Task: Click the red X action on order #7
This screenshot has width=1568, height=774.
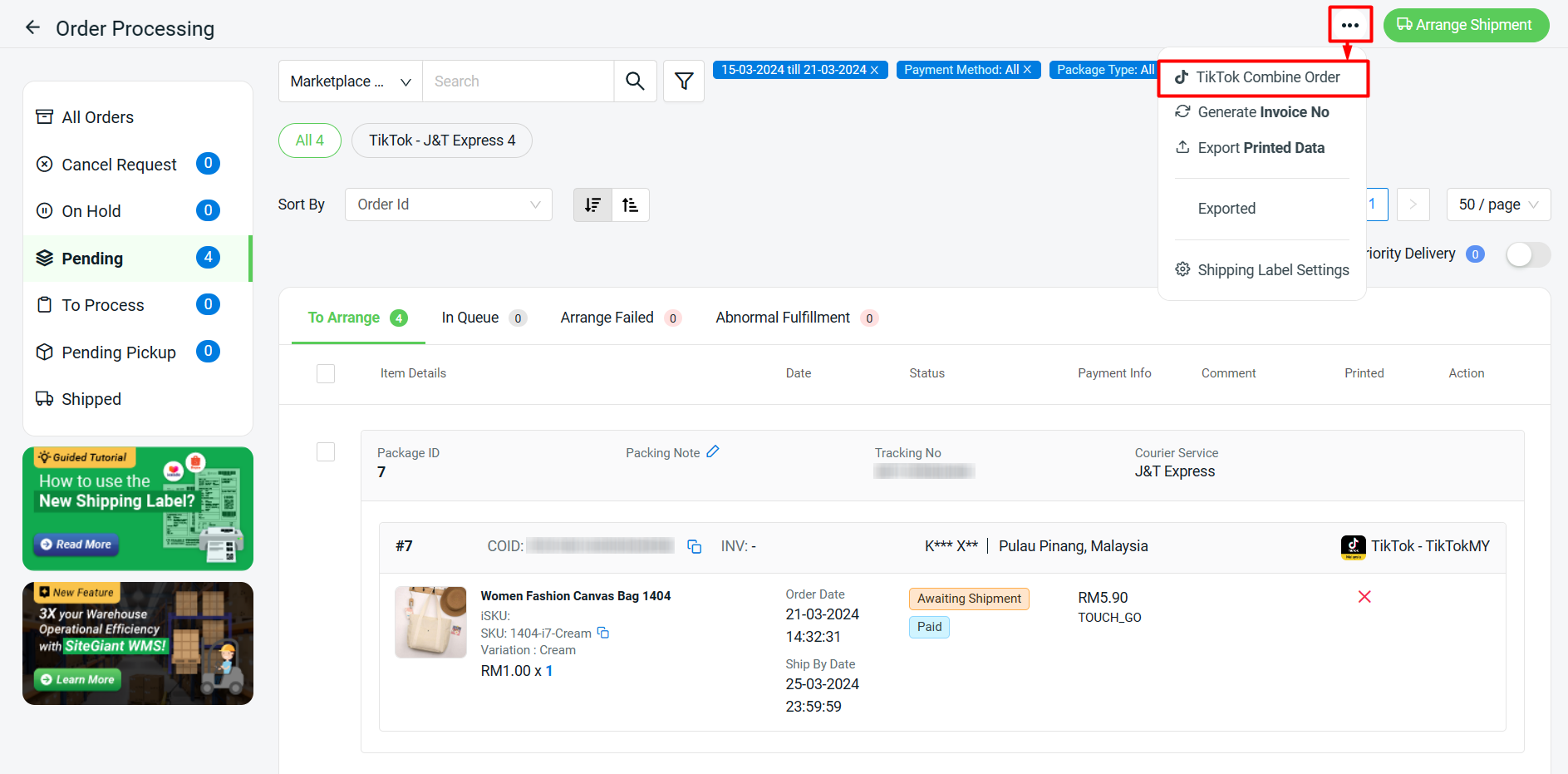Action: [x=1364, y=597]
